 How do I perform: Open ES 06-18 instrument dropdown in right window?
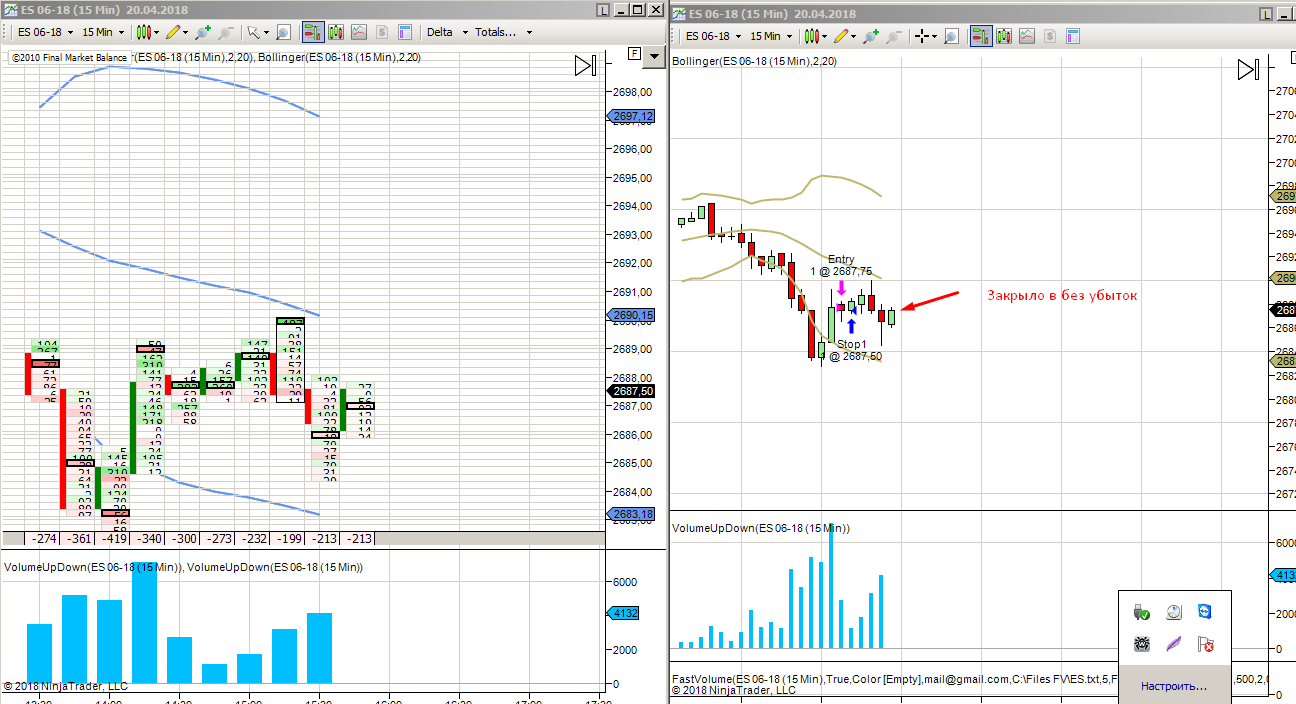tap(714, 36)
